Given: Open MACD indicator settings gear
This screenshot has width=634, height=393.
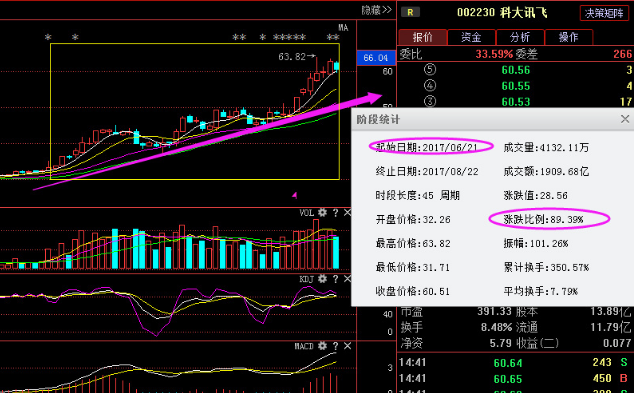Looking at the screenshot, I should click(x=322, y=346).
